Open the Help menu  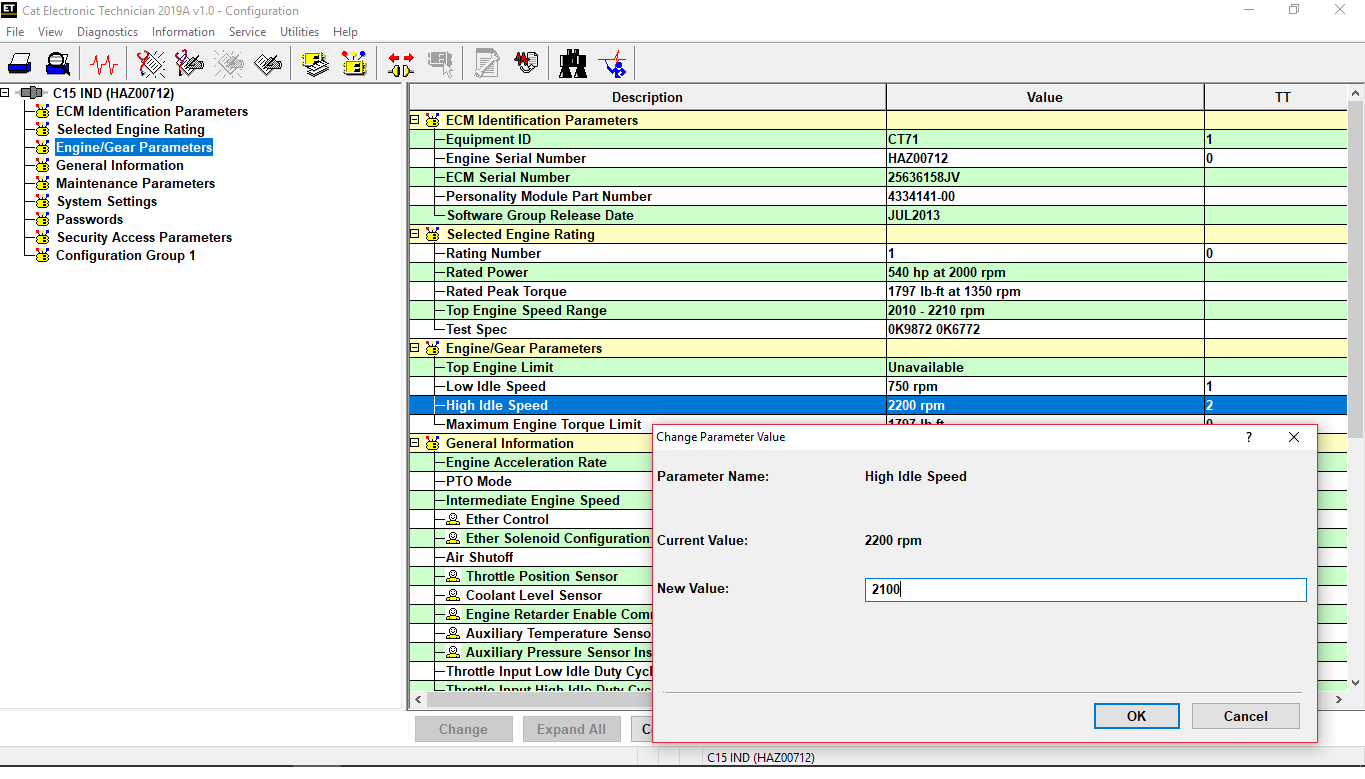345,32
